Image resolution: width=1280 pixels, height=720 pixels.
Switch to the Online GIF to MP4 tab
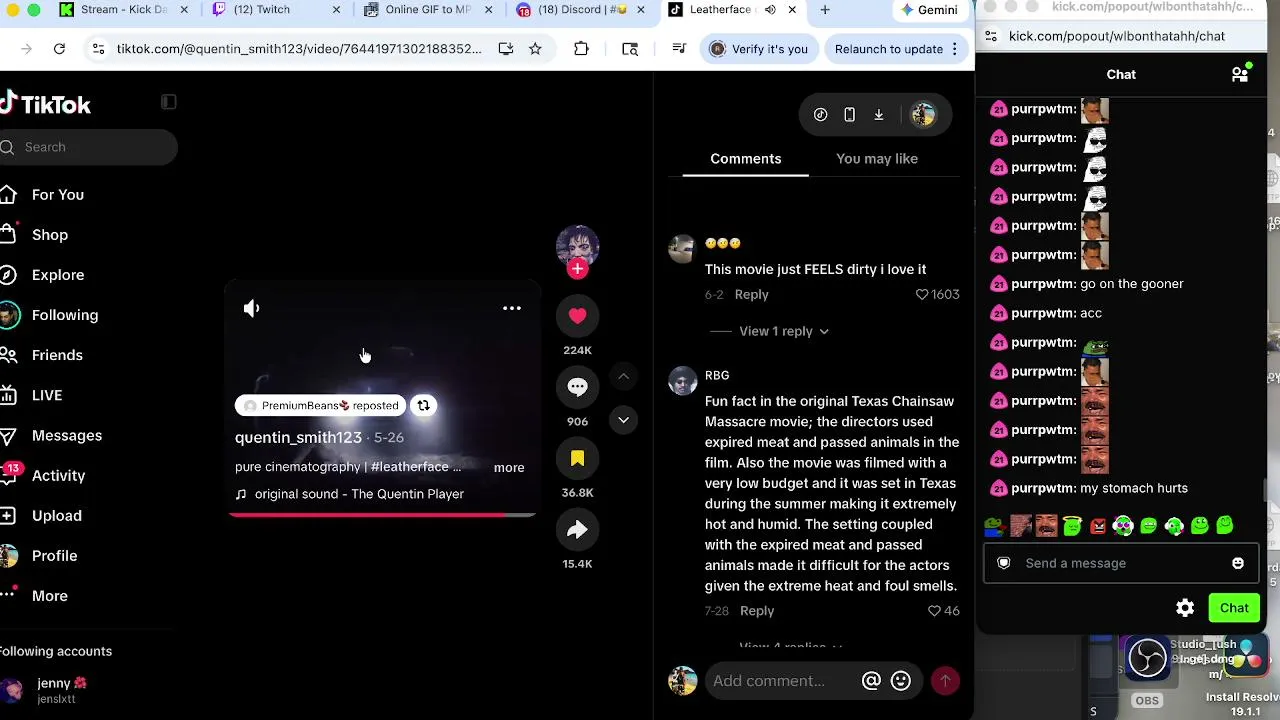(427, 10)
